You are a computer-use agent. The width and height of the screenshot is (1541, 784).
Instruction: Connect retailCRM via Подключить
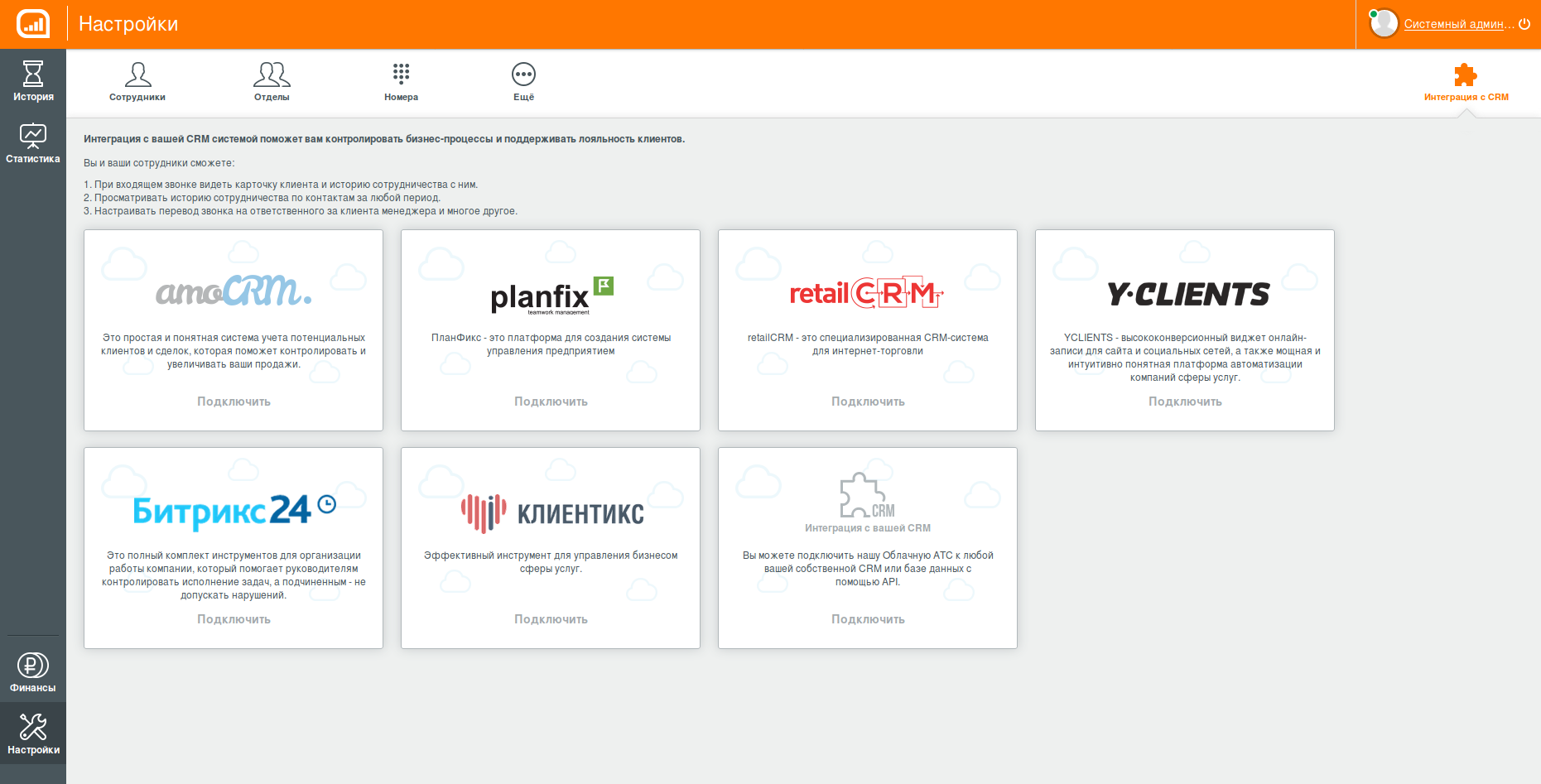pyautogui.click(x=868, y=402)
